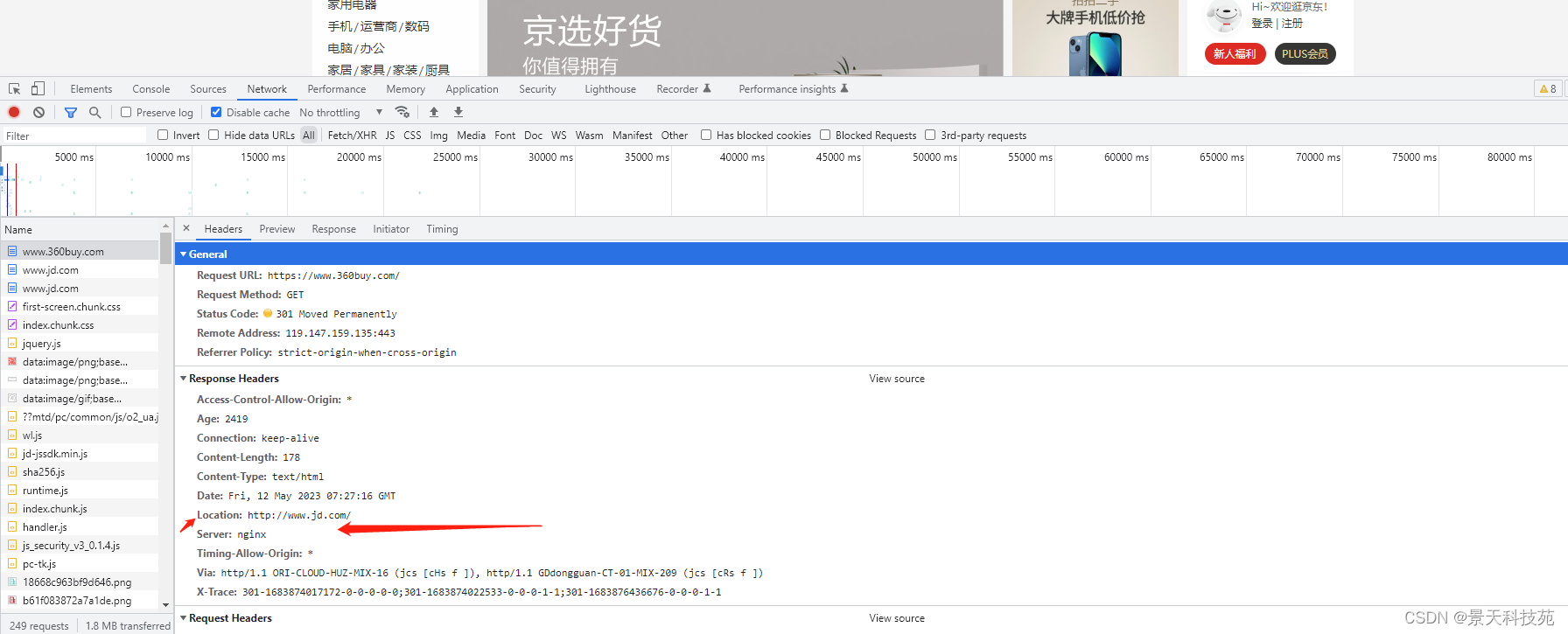Import HAR file upload arrow icon
The height and width of the screenshot is (634, 1568).
coord(434,112)
